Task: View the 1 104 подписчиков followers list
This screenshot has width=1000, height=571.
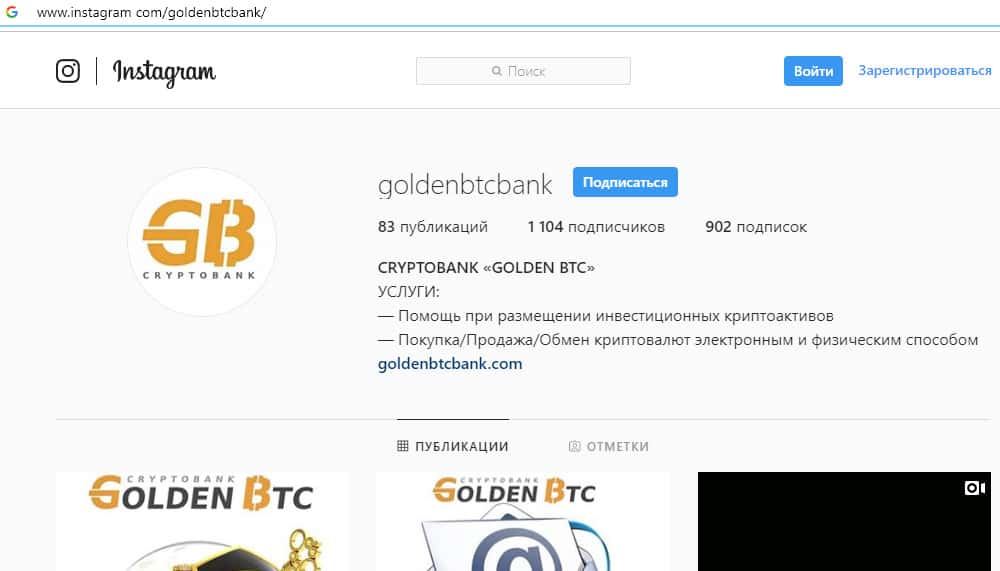Action: point(596,226)
